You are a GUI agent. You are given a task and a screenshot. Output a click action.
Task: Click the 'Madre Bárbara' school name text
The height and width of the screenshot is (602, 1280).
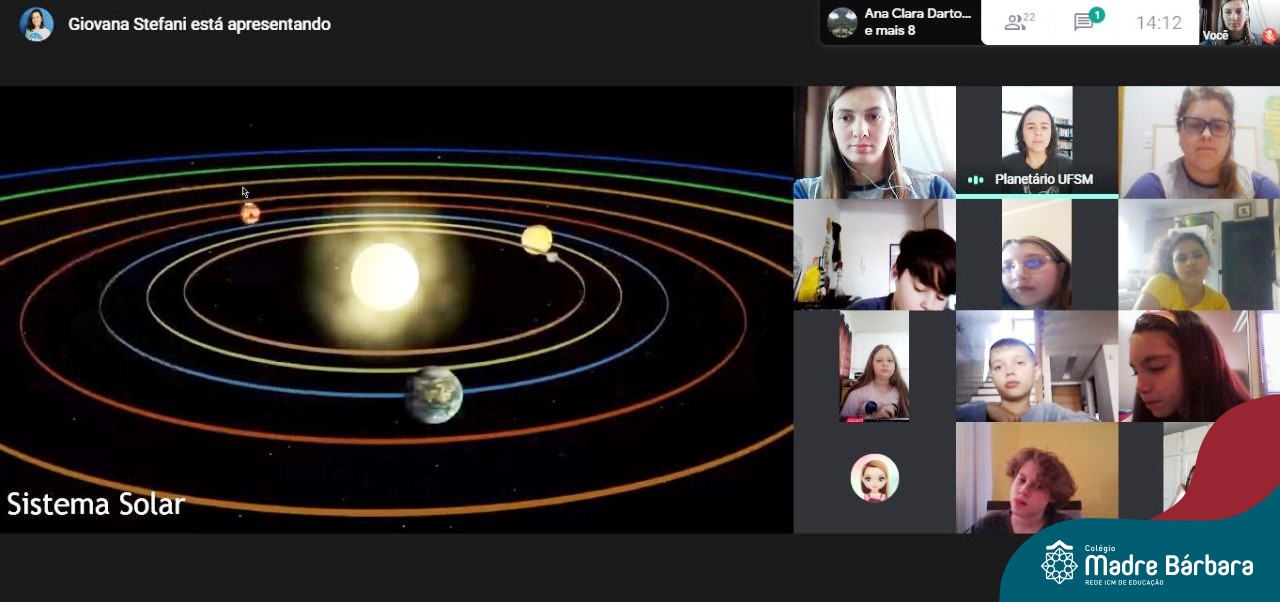click(x=1168, y=566)
